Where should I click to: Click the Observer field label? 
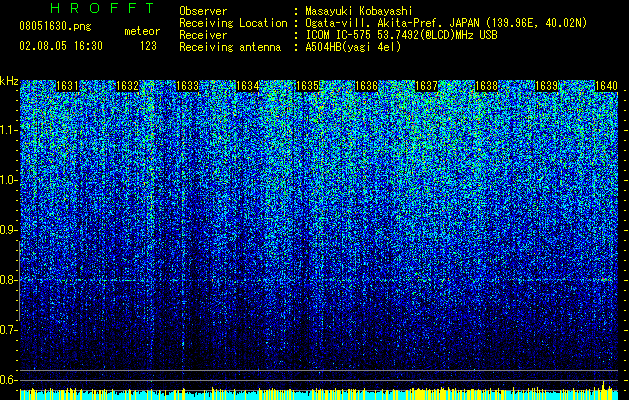[203, 11]
